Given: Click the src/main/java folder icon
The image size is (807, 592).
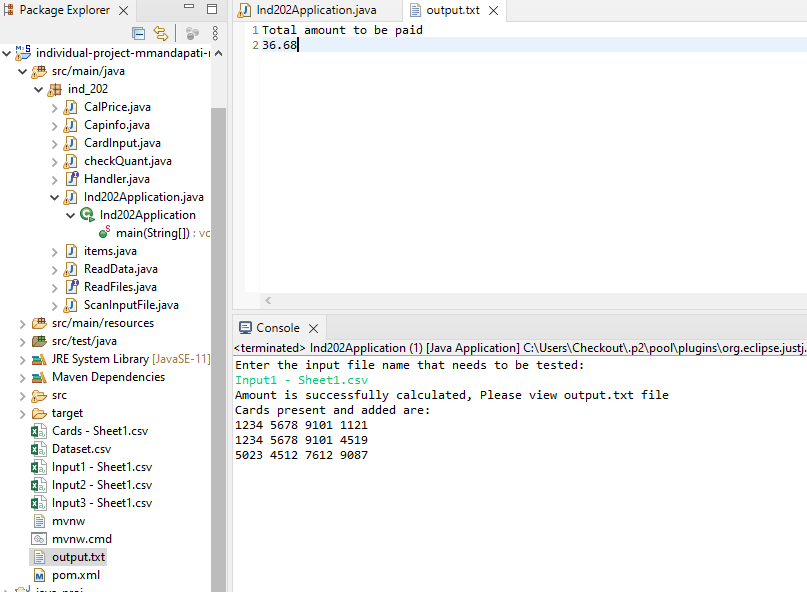Looking at the screenshot, I should click(x=39, y=72).
